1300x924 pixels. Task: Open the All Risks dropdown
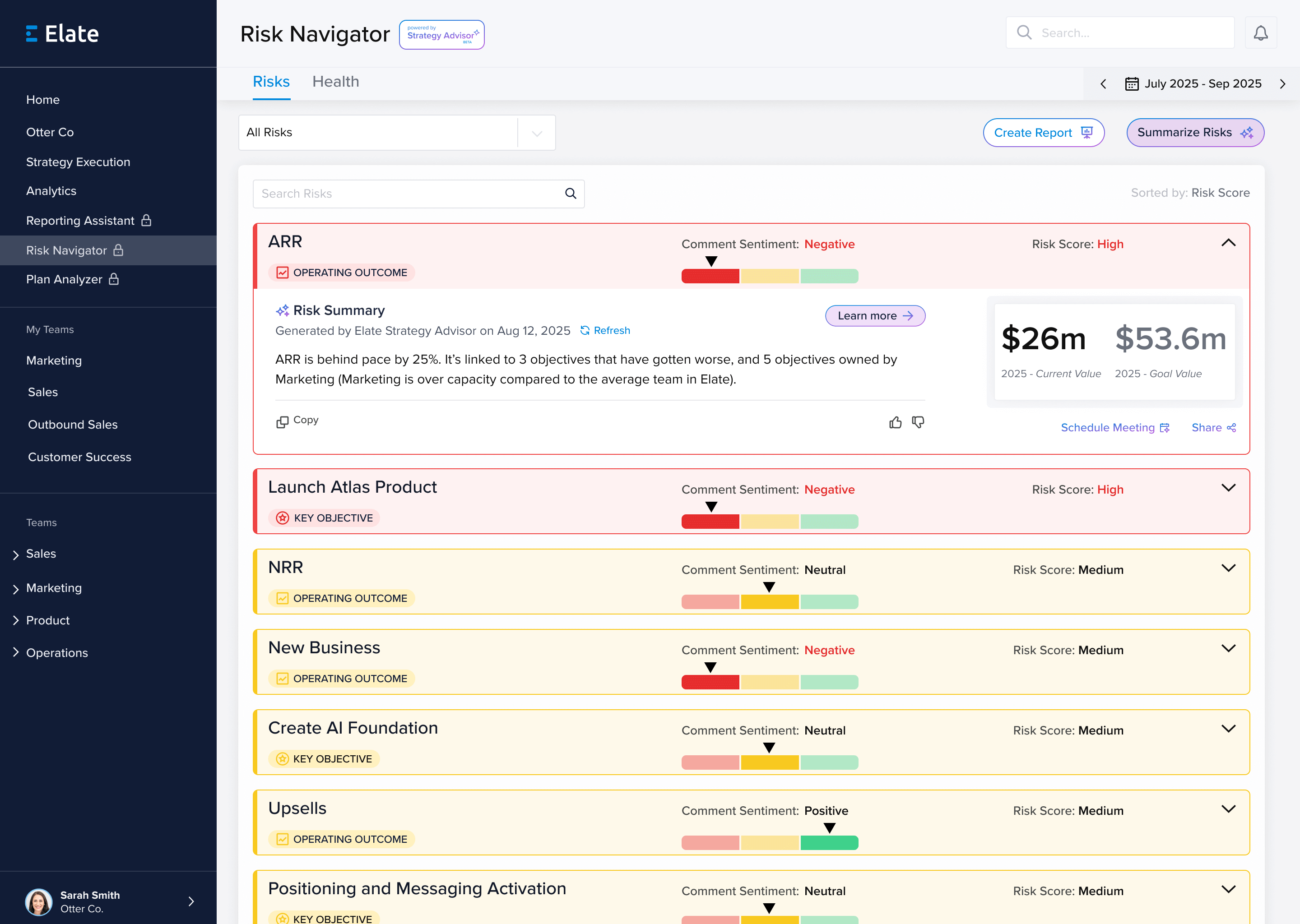pyautogui.click(x=536, y=133)
